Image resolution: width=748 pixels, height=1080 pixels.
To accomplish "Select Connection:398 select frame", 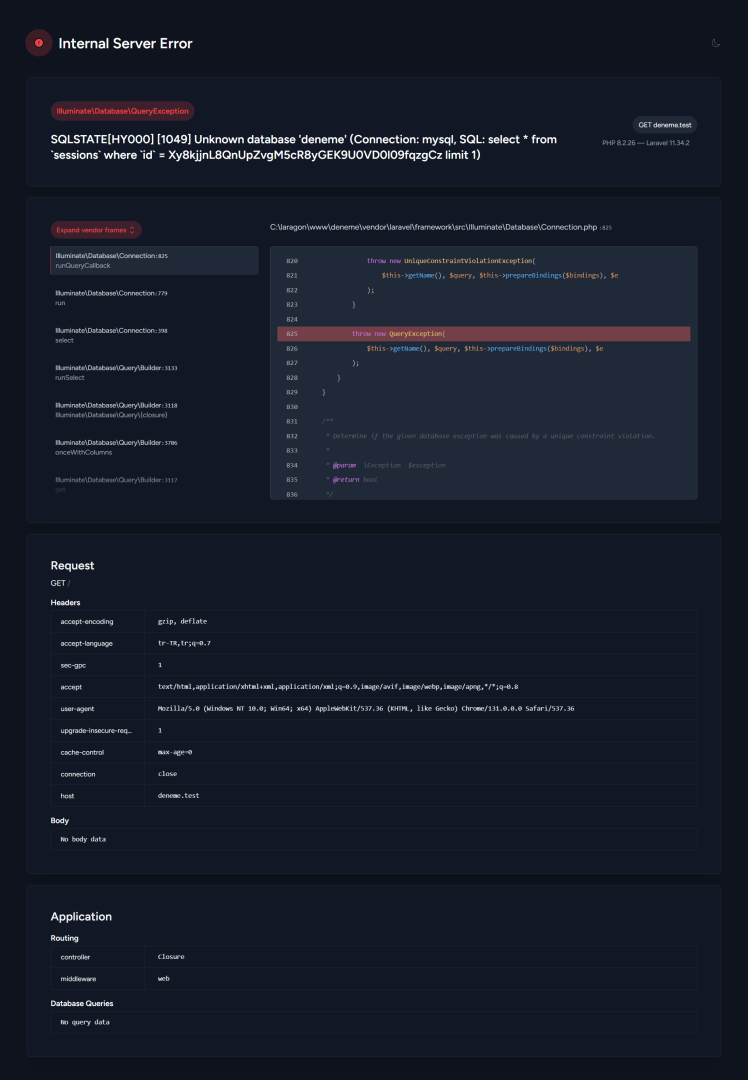I will coord(154,335).
